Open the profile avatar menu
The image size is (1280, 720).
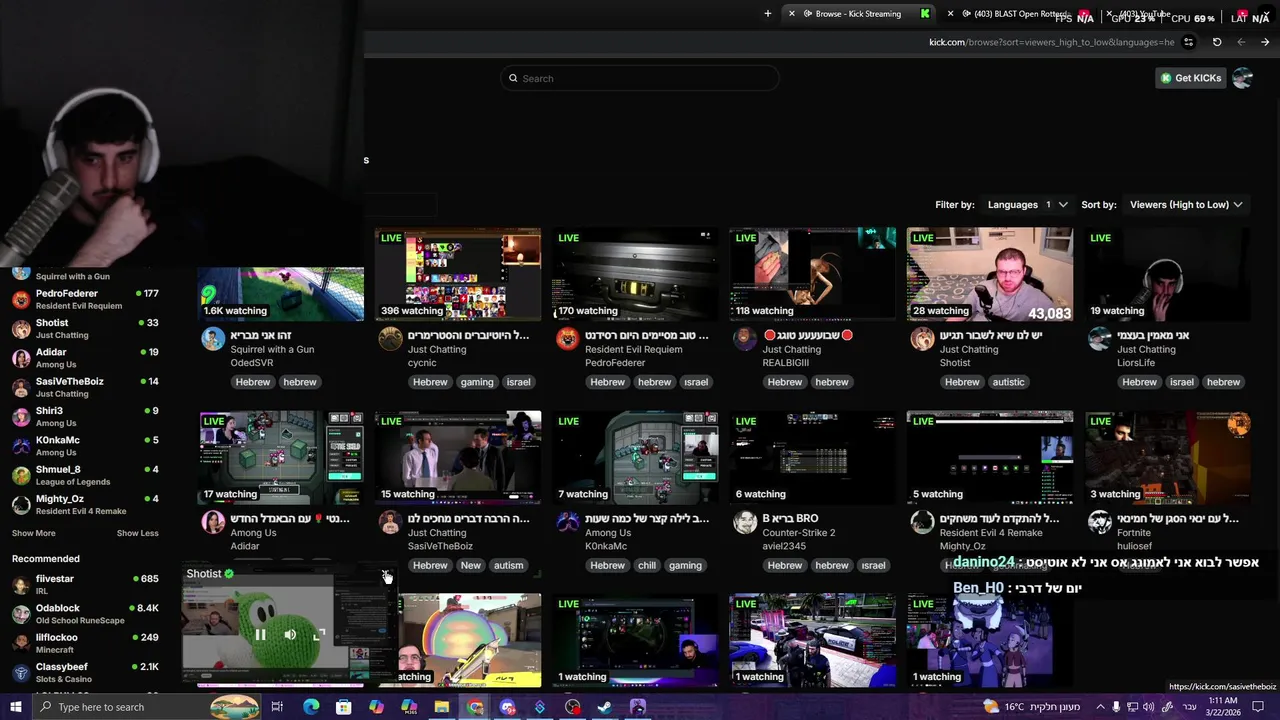point(1243,78)
